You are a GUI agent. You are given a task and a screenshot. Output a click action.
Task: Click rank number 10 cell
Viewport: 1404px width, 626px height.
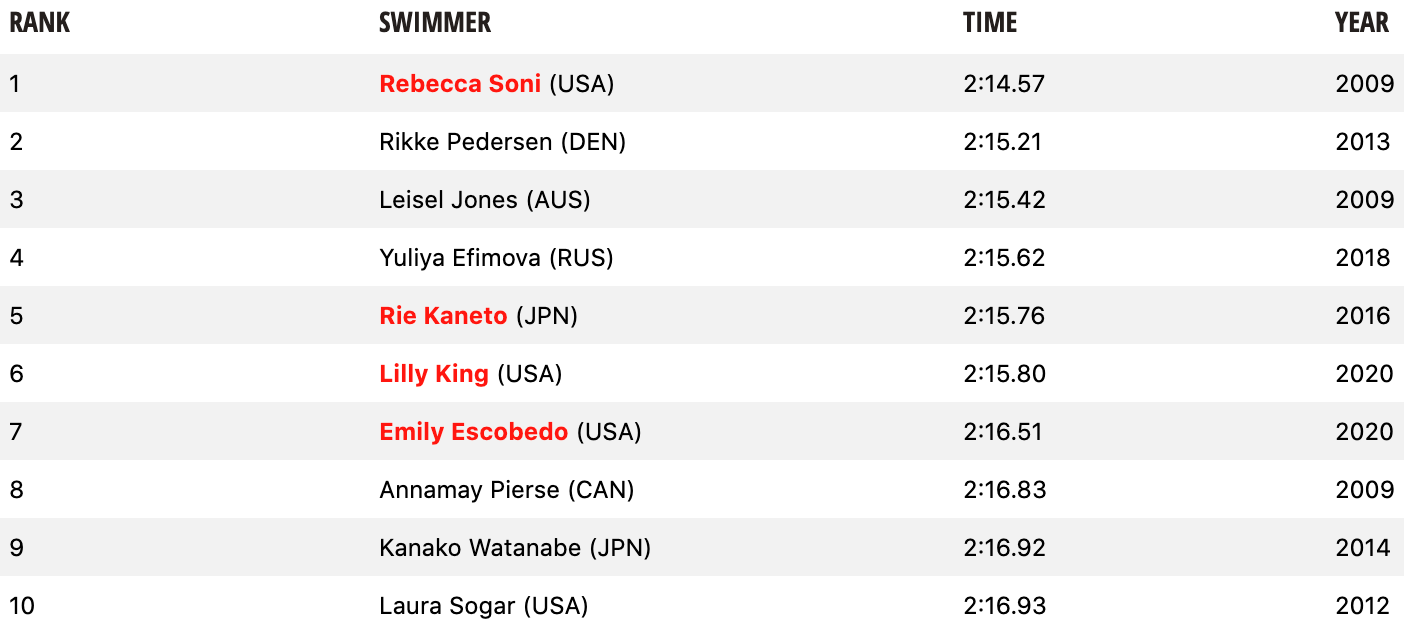click(x=22, y=606)
